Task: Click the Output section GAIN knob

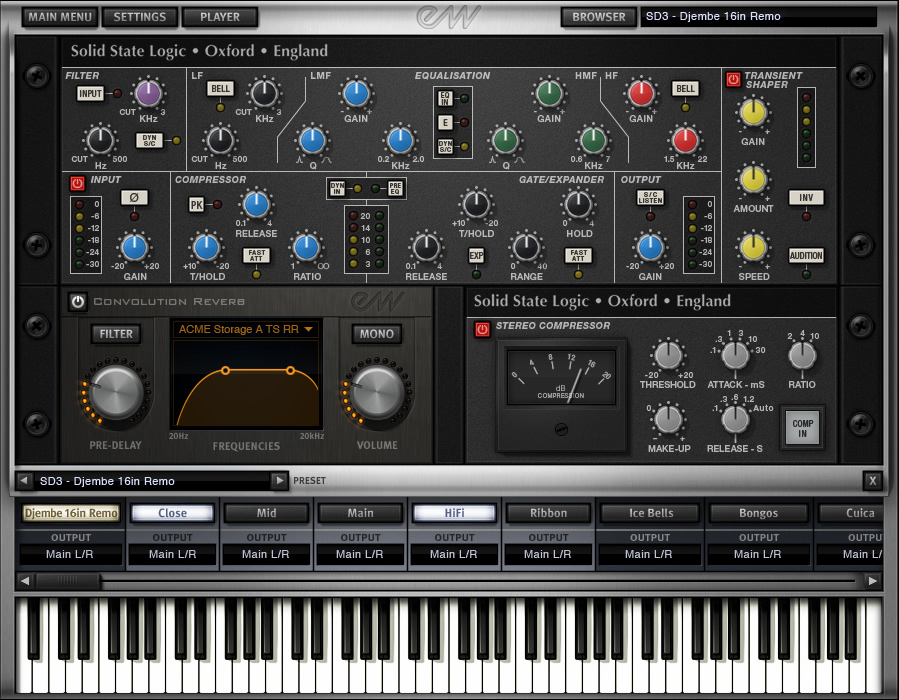Action: (650, 247)
